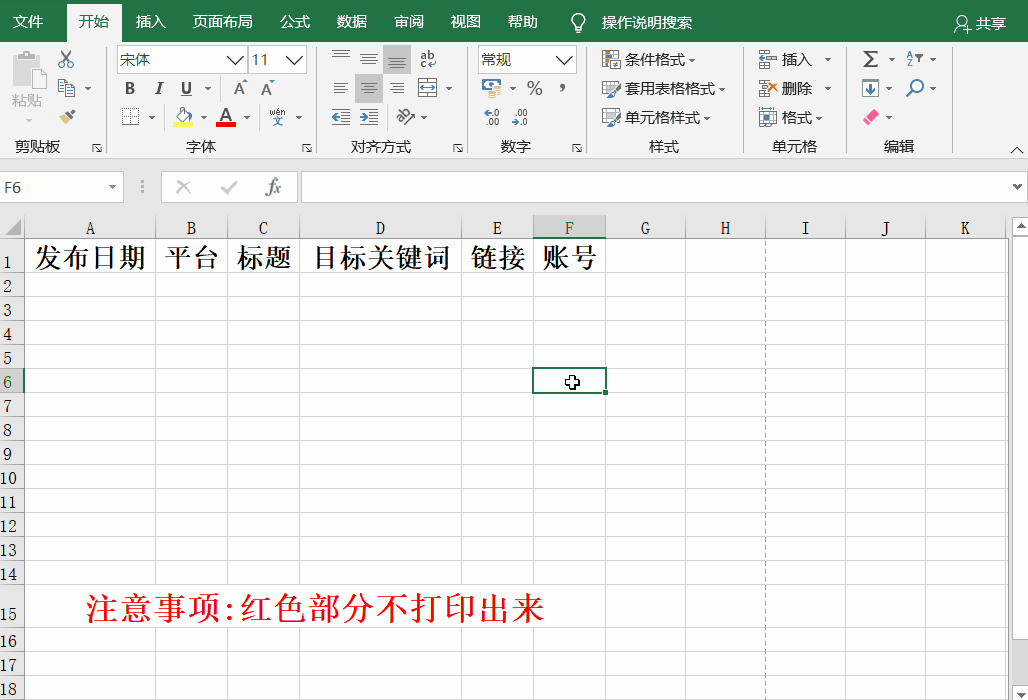Image resolution: width=1028 pixels, height=700 pixels.
Task: Increase indent icon
Action: [x=369, y=117]
